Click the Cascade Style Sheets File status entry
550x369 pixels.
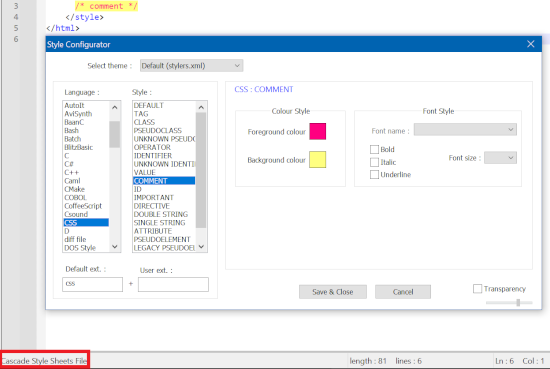(44, 361)
